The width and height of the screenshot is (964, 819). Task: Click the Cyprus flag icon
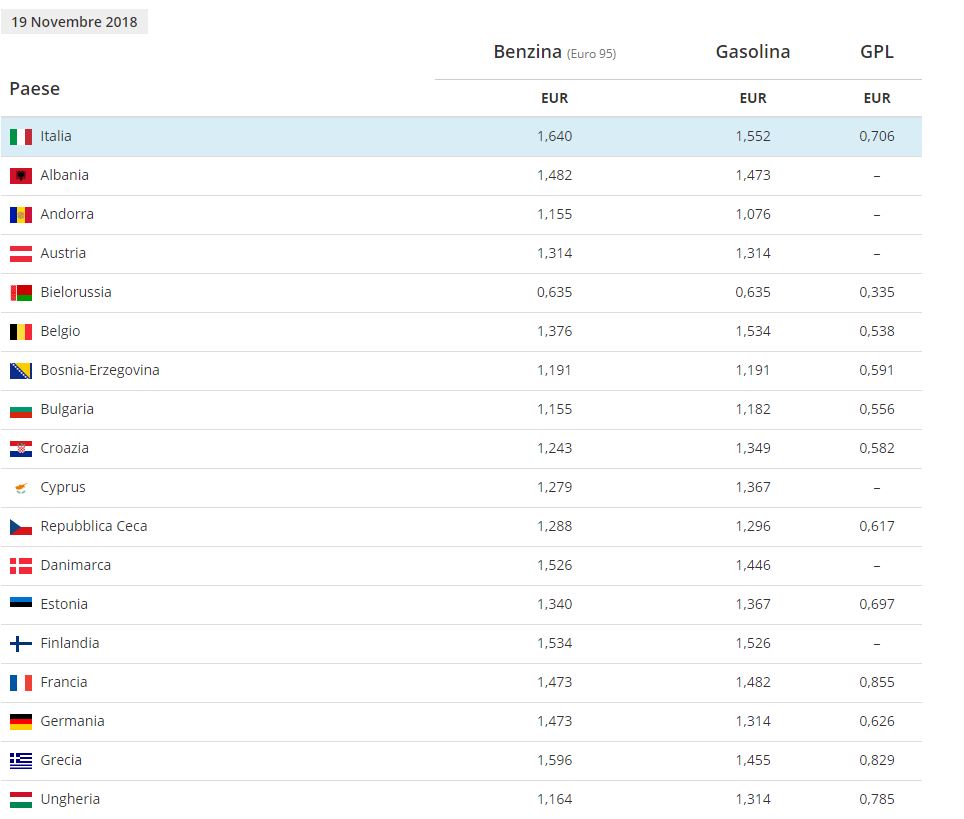click(21, 488)
